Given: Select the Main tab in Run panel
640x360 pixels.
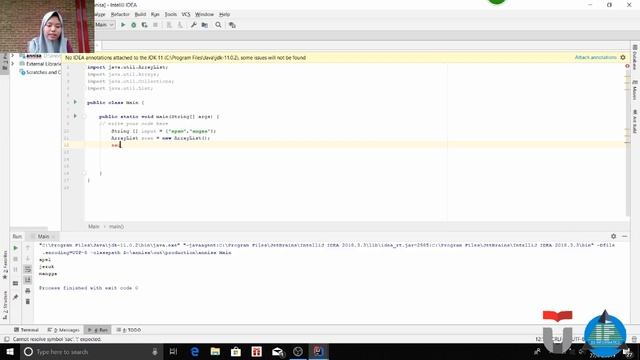Looking at the screenshot, I should pyautogui.click(x=43, y=236).
